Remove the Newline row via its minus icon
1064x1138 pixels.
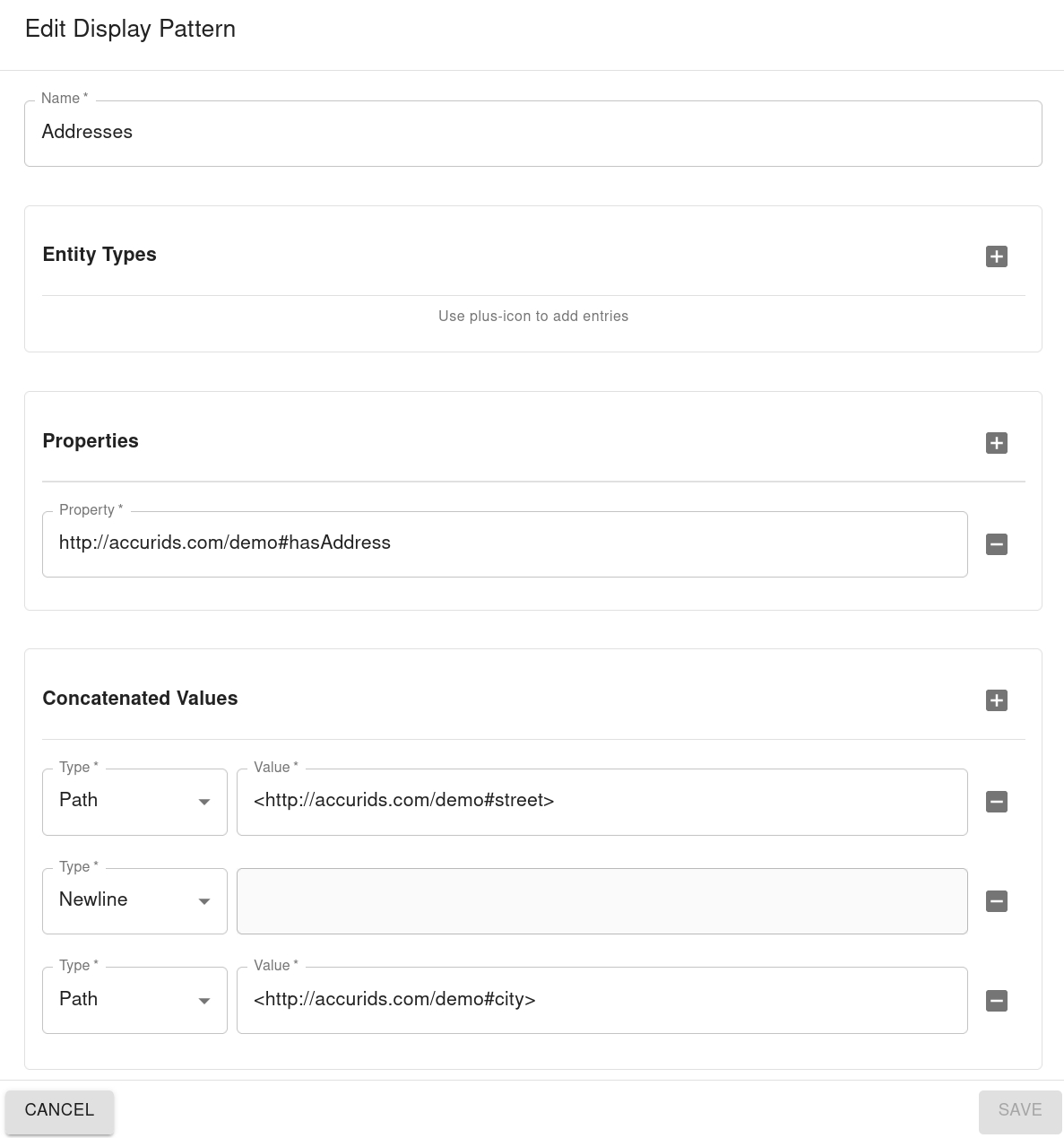click(x=996, y=901)
